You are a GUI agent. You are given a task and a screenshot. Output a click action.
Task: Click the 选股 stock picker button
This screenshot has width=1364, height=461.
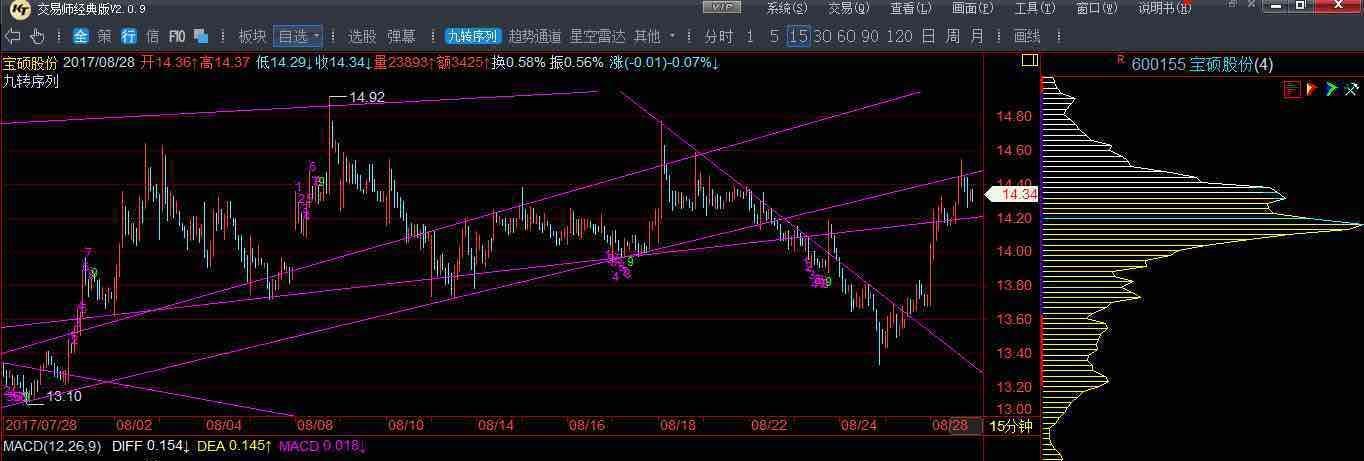click(x=362, y=36)
